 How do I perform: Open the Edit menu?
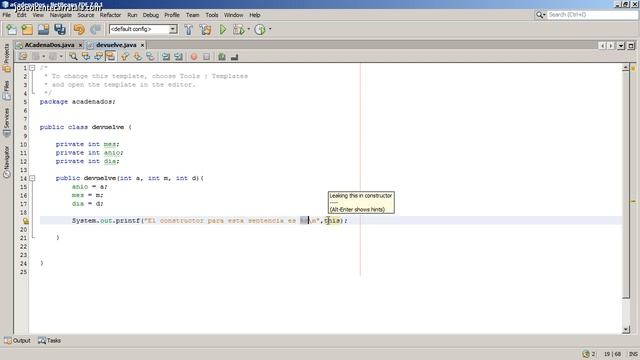22,15
